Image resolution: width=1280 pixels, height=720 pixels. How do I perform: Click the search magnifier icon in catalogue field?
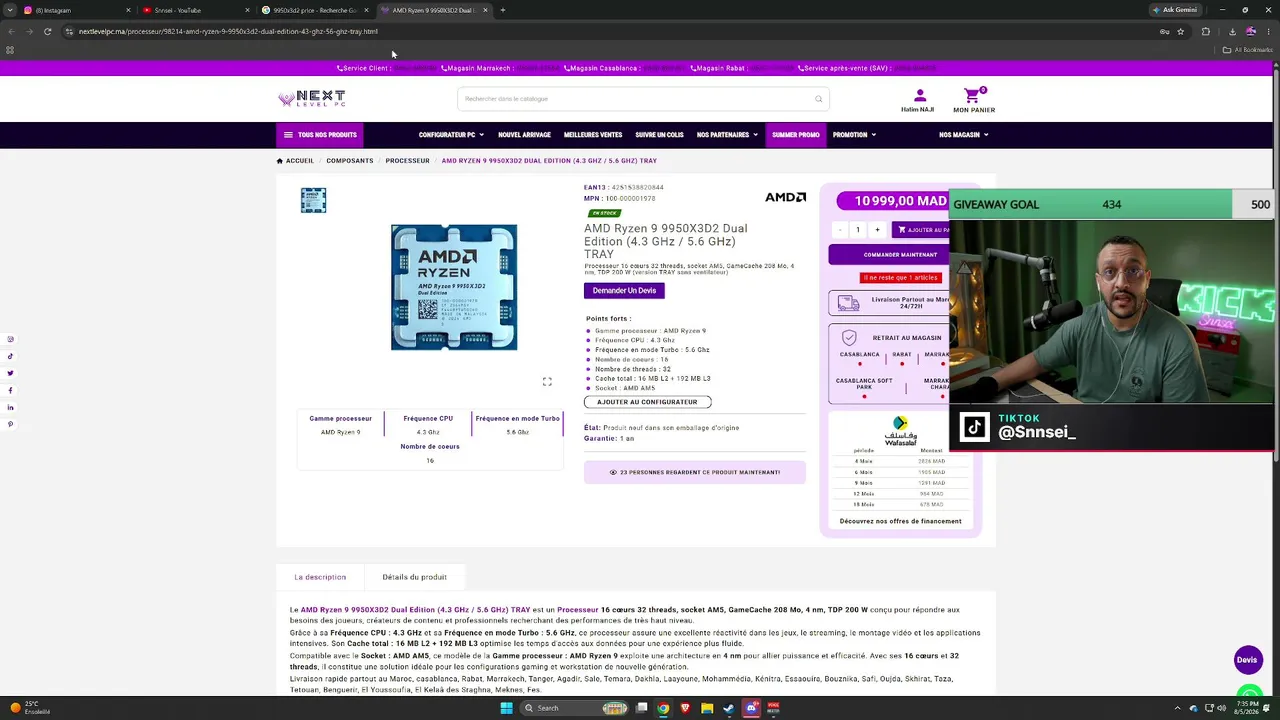tap(818, 99)
